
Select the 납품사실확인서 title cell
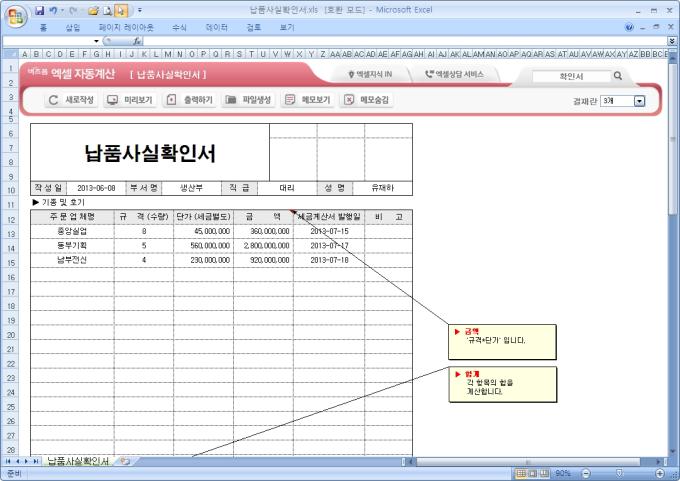point(150,153)
